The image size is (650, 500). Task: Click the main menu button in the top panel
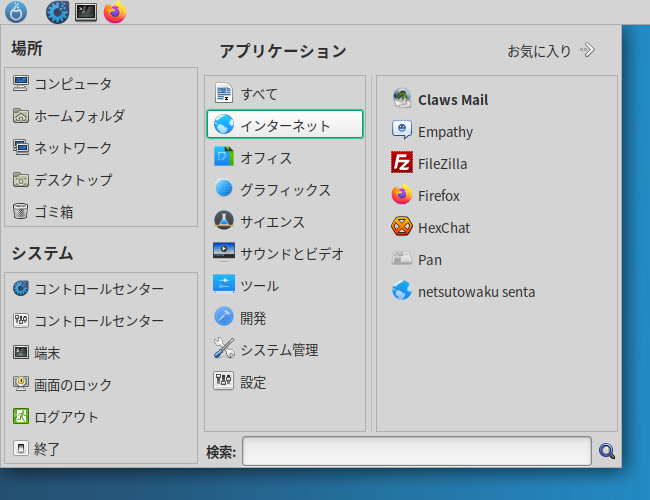click(x=16, y=12)
